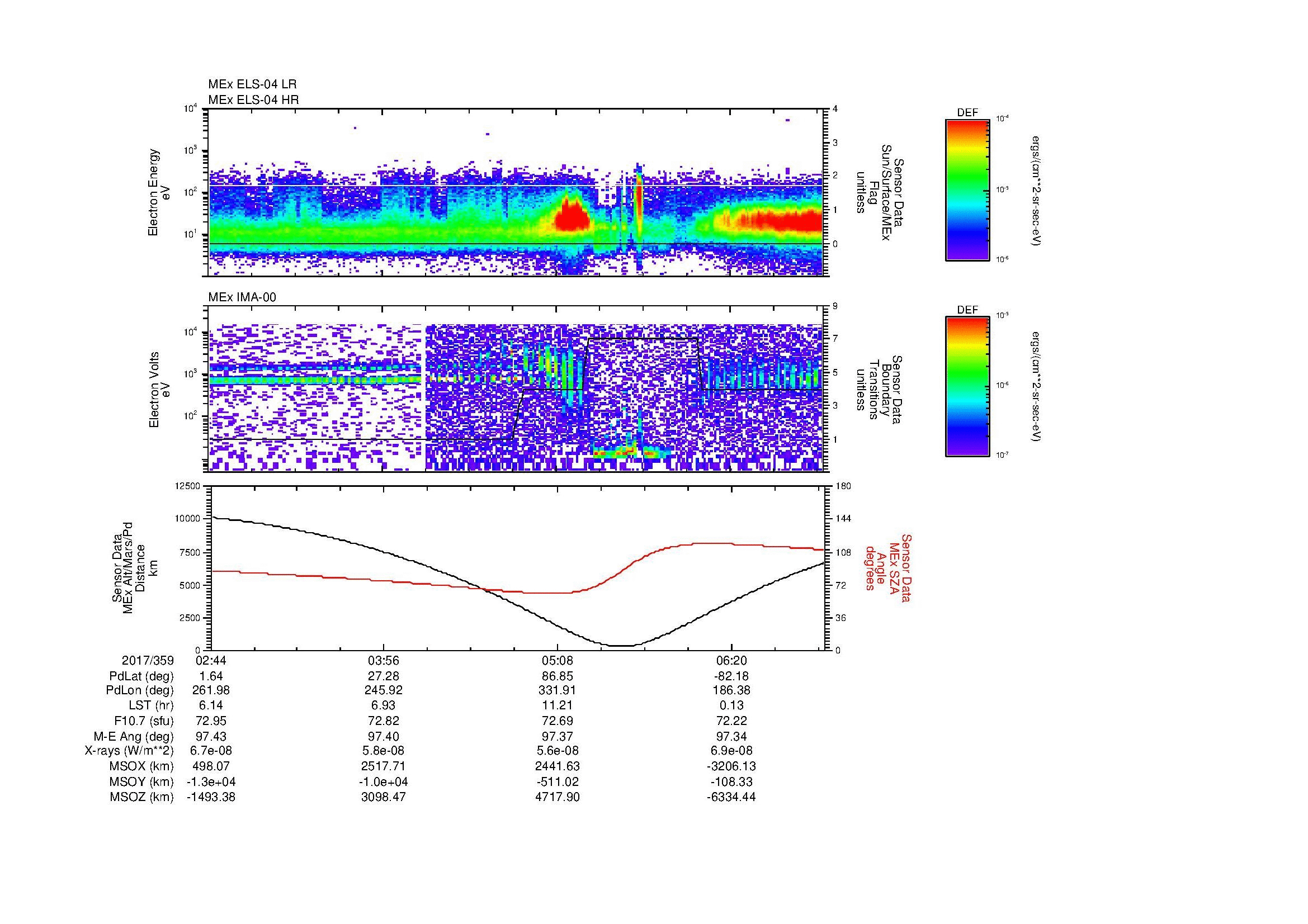Click the red ELS flux burst near 05:08
Viewport: 1308px width, 924px height.
tap(572, 216)
